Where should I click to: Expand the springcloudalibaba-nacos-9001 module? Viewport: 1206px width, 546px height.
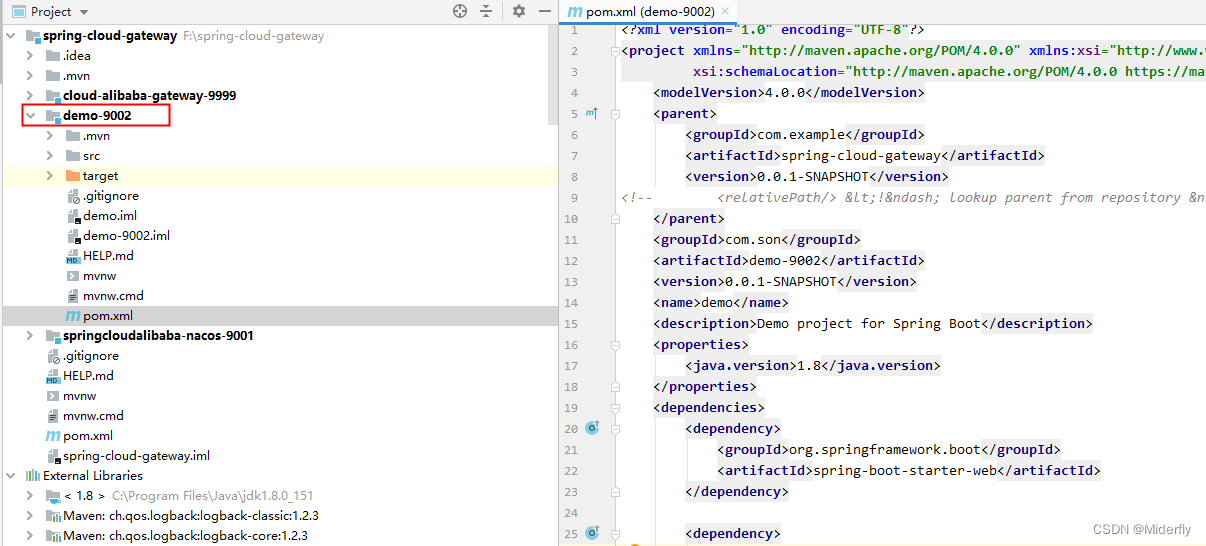tap(30, 336)
